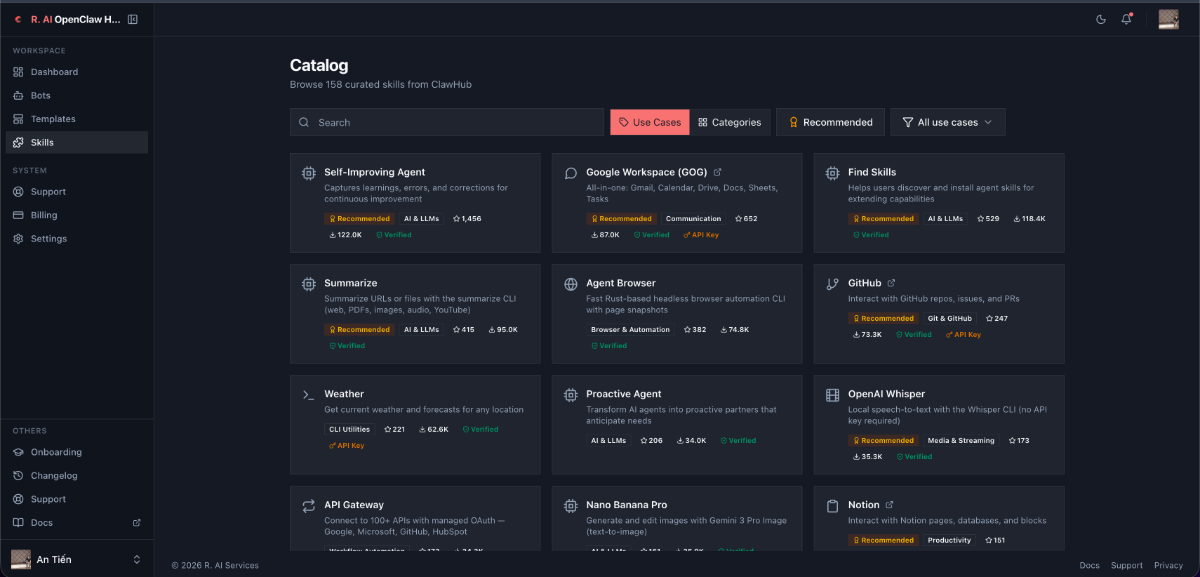
Task: Open the API Gateway skill card
Action: click(415, 518)
